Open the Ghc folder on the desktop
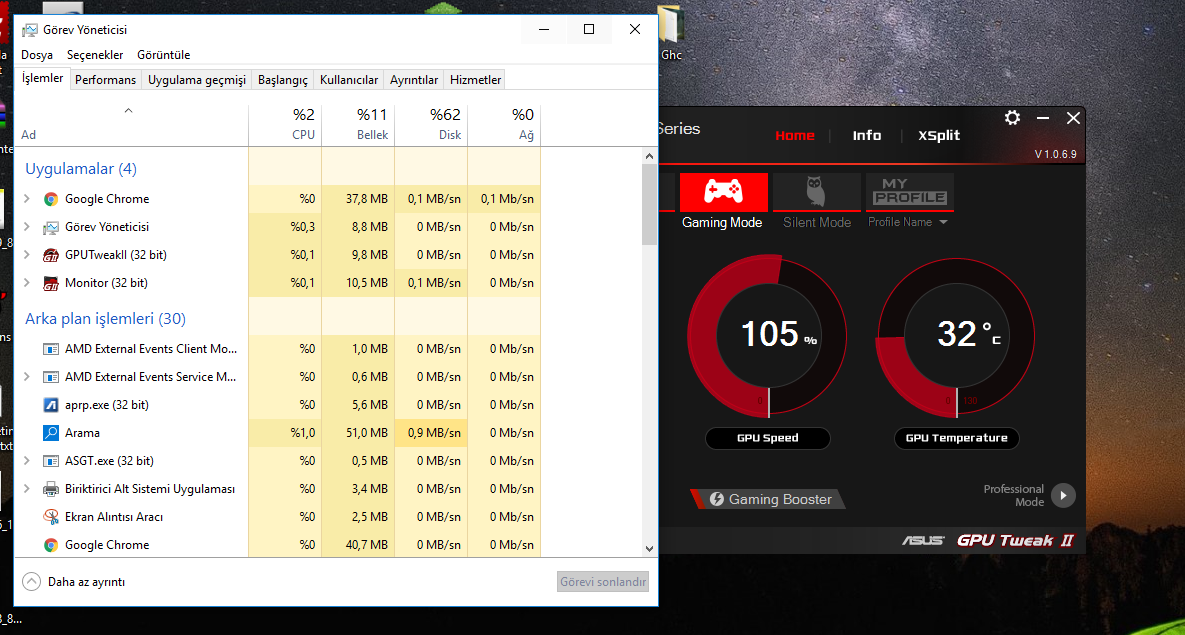The width and height of the screenshot is (1185, 635). [671, 33]
